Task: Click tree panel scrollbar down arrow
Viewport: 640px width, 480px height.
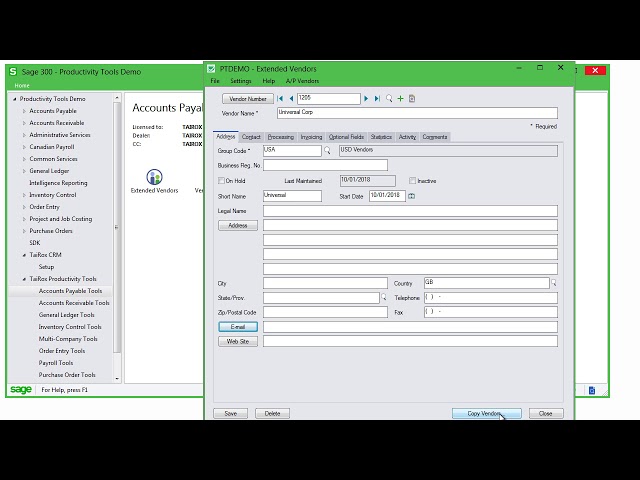Action: [117, 379]
